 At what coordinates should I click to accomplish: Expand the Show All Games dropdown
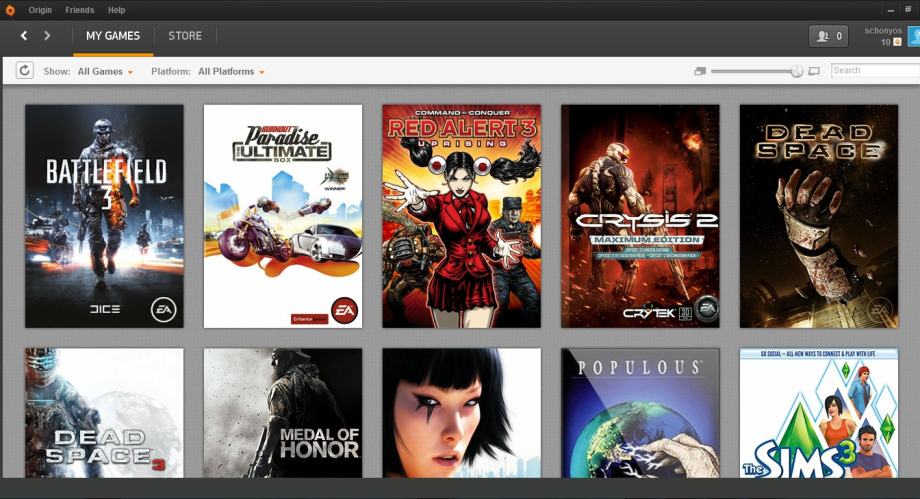[105, 72]
